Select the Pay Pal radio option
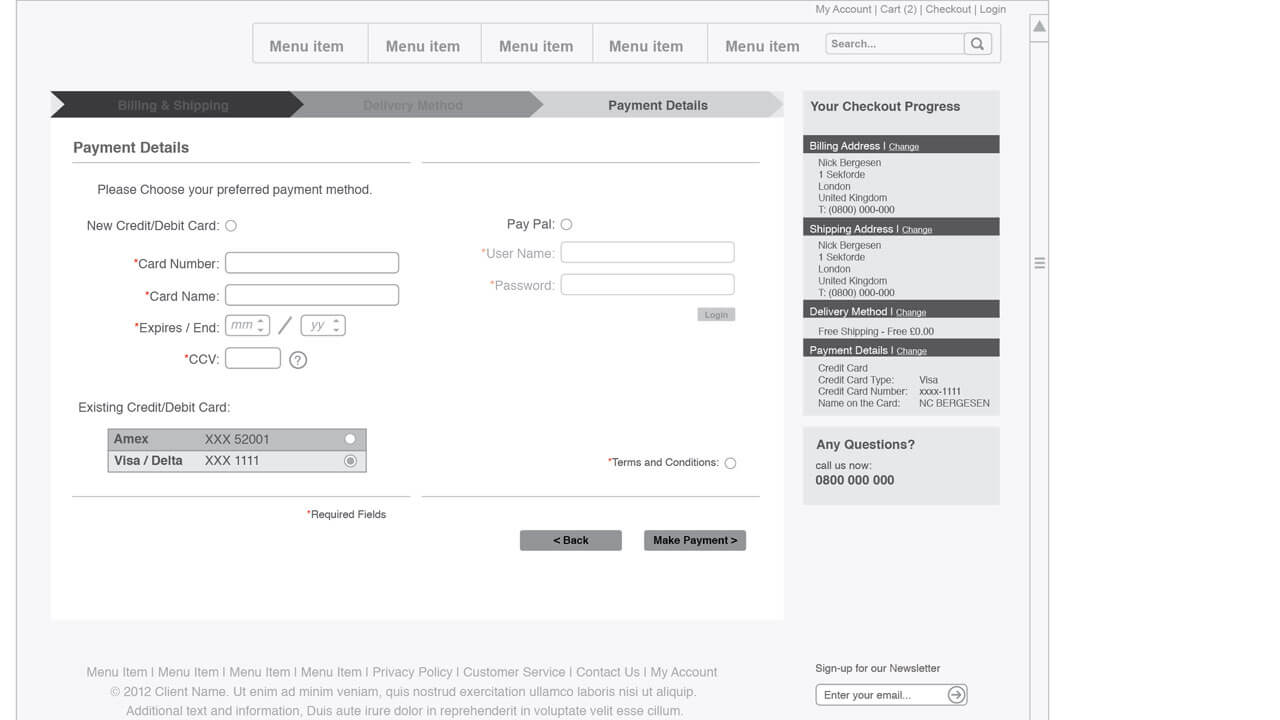Image resolution: width=1280 pixels, height=720 pixels. [566, 225]
